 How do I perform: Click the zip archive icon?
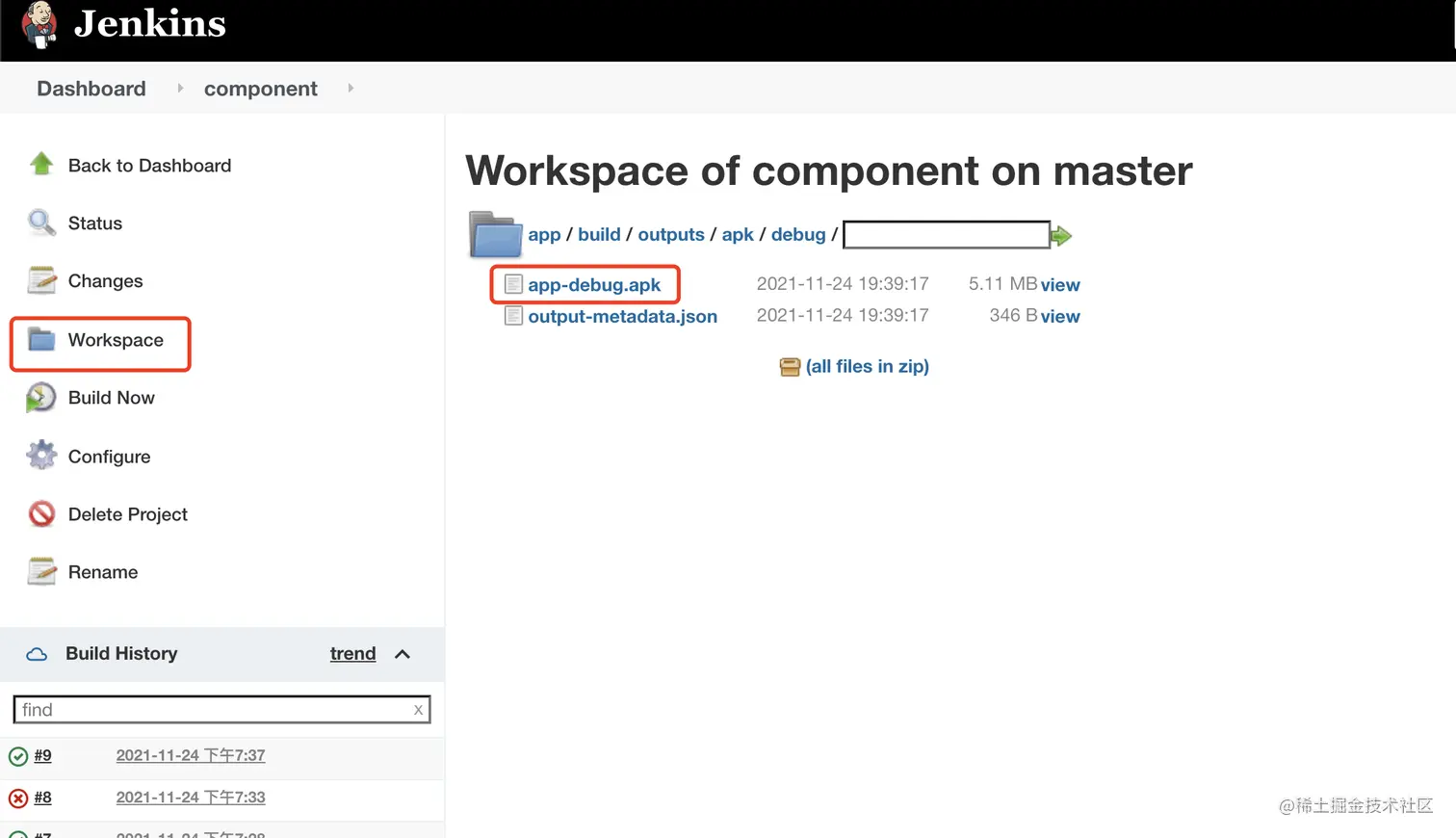click(x=790, y=367)
